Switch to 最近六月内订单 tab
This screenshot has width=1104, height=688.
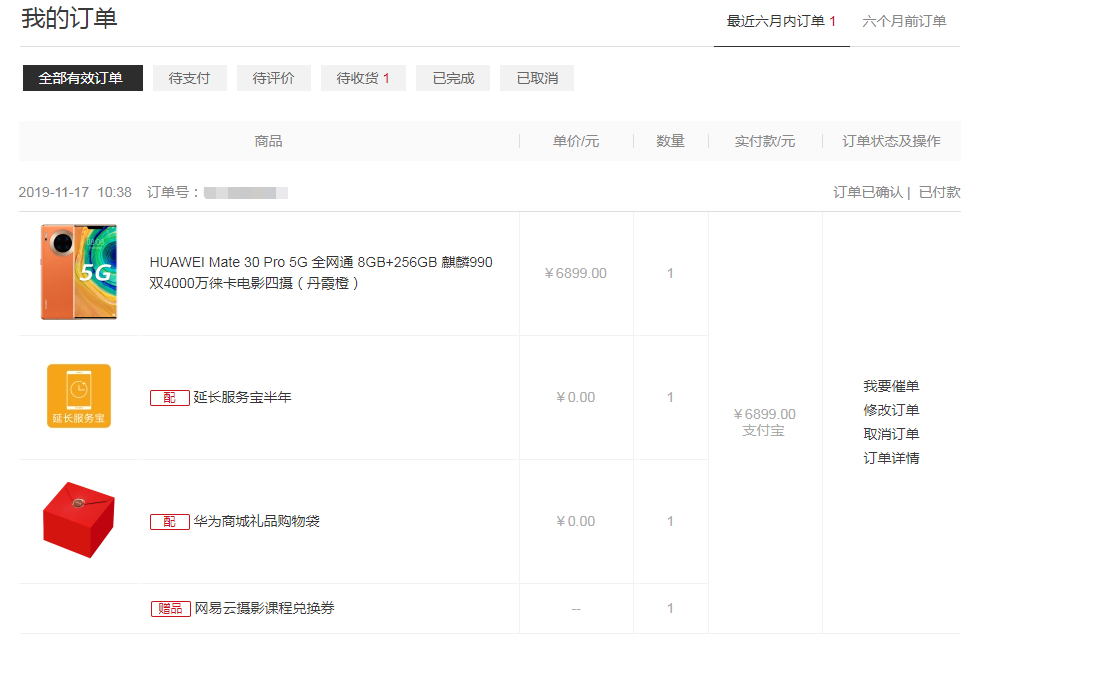[781, 21]
